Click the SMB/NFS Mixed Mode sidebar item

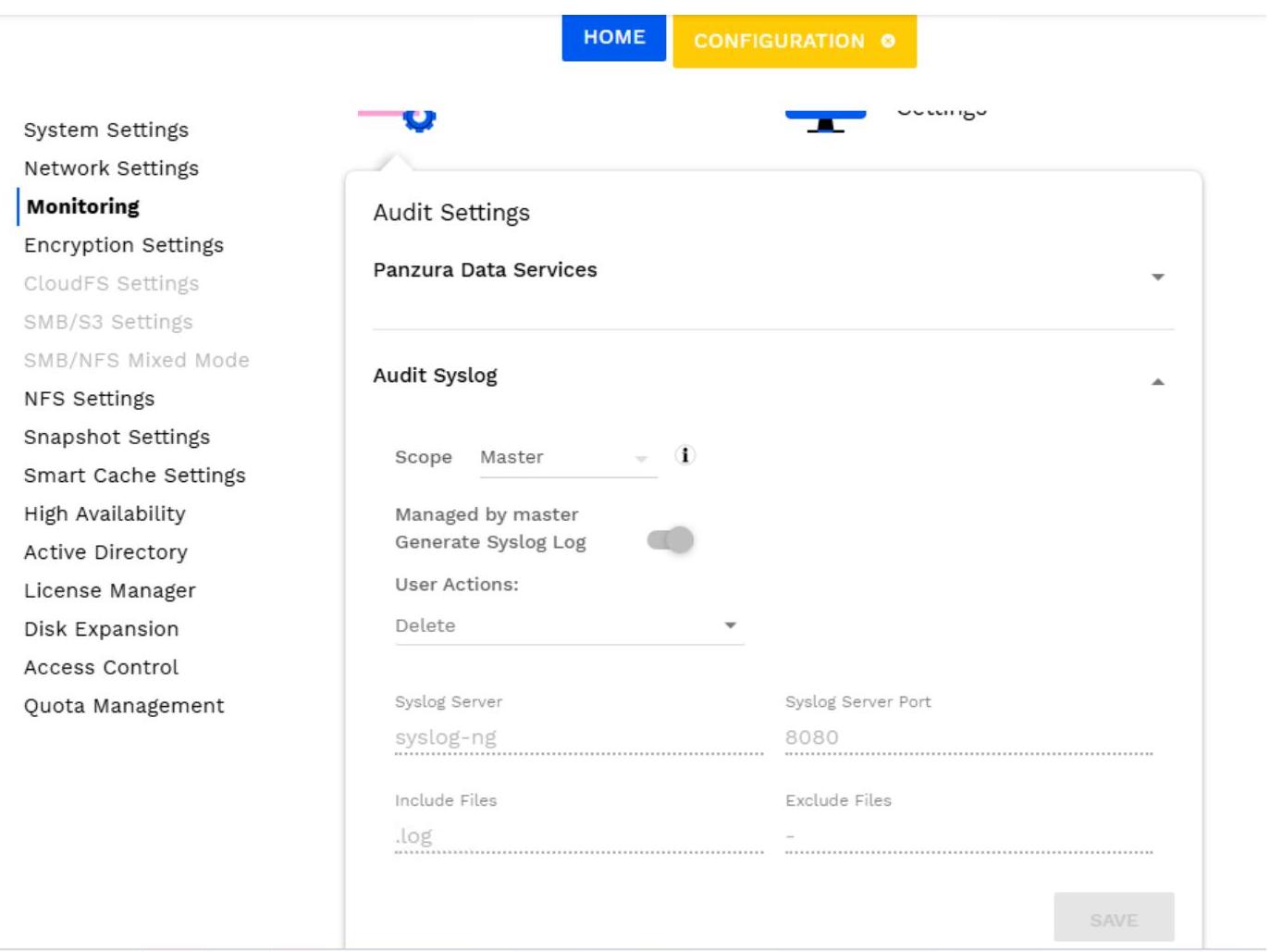click(x=137, y=360)
